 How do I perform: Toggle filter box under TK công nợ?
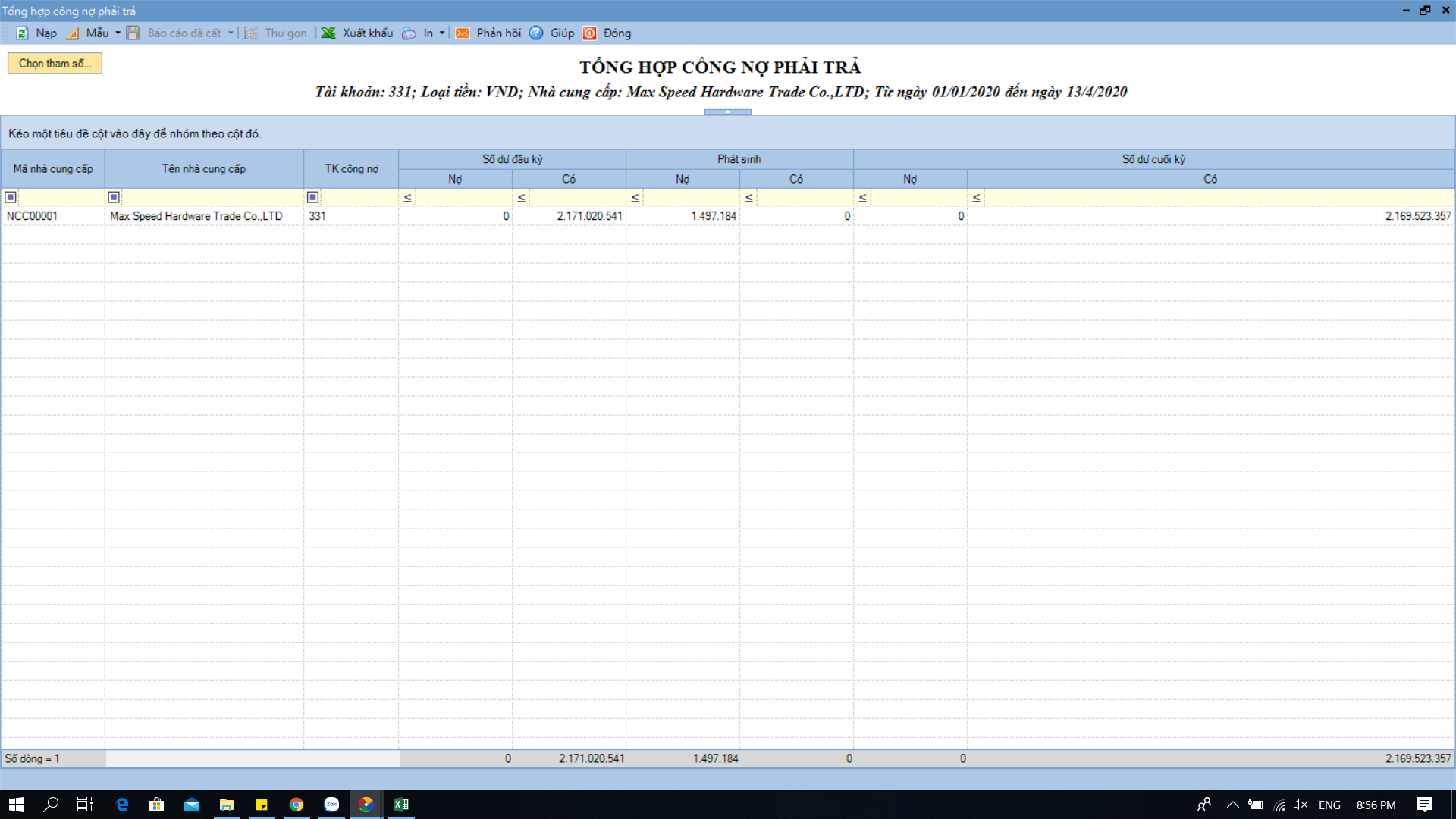coord(312,197)
